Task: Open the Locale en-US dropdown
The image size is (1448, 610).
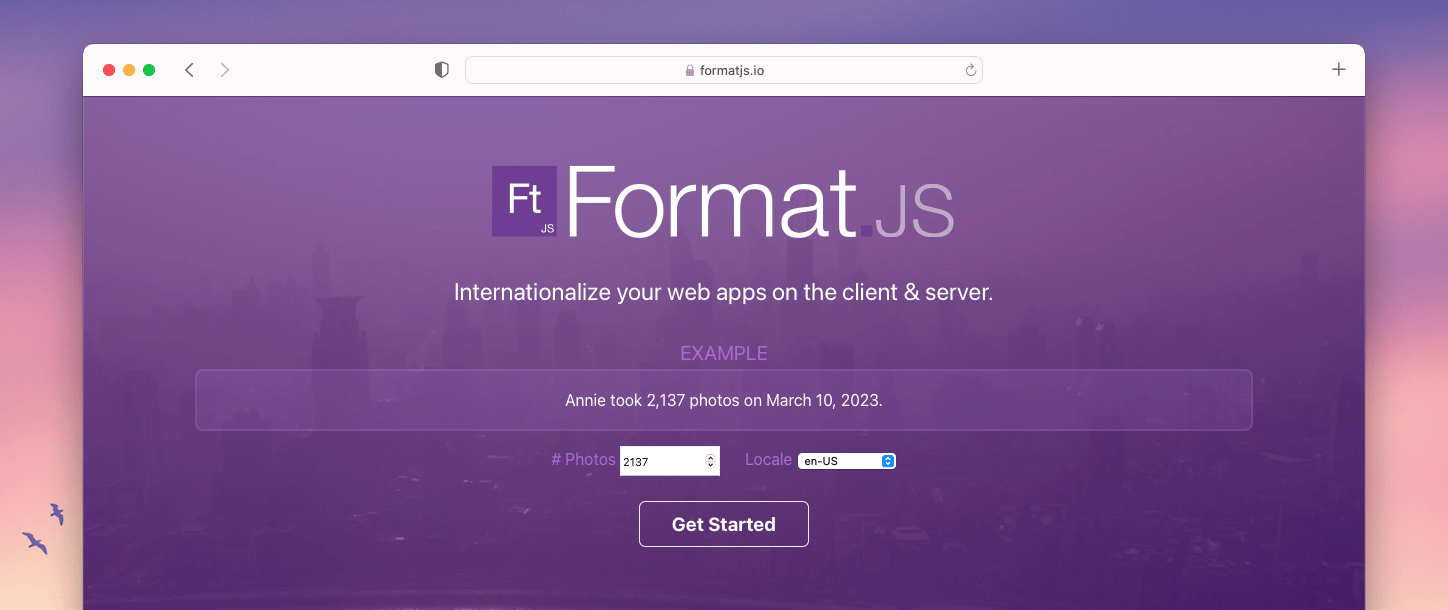Action: pos(847,461)
